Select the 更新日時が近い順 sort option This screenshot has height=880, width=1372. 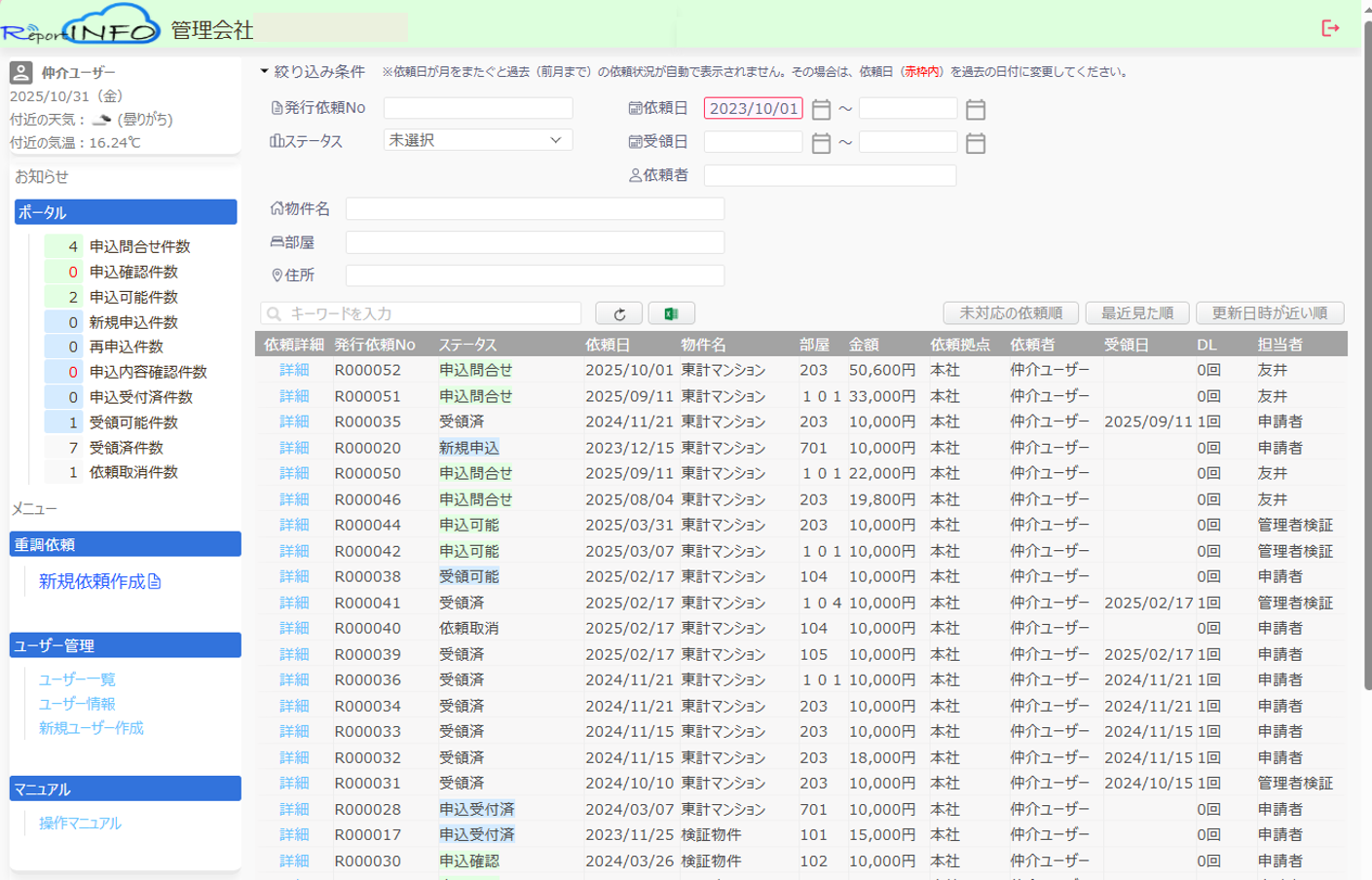pyautogui.click(x=1273, y=313)
